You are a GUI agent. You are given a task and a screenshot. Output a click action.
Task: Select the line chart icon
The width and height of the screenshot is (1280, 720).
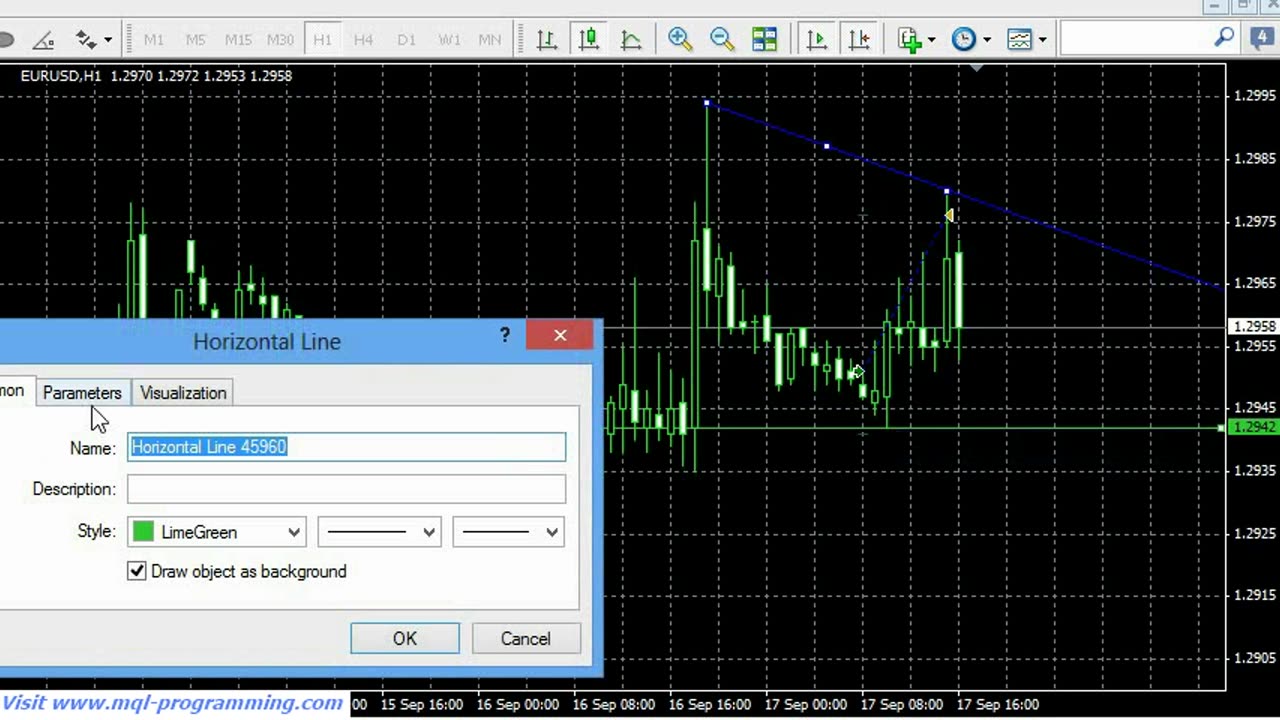pos(631,39)
